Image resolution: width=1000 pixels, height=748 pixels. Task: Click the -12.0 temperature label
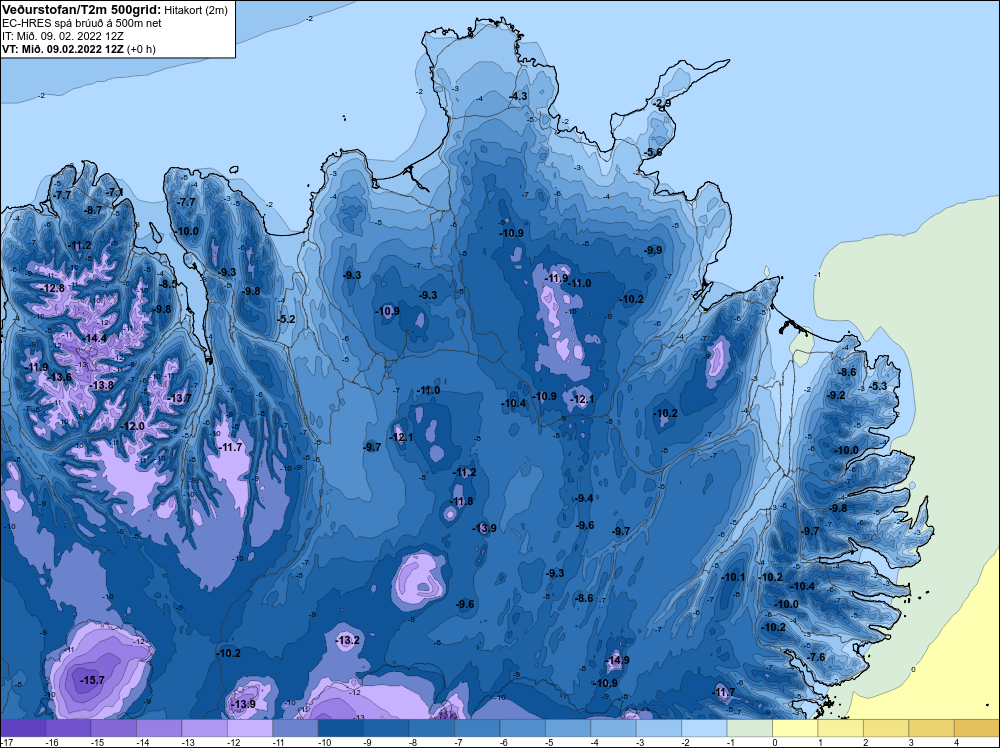coord(133,426)
